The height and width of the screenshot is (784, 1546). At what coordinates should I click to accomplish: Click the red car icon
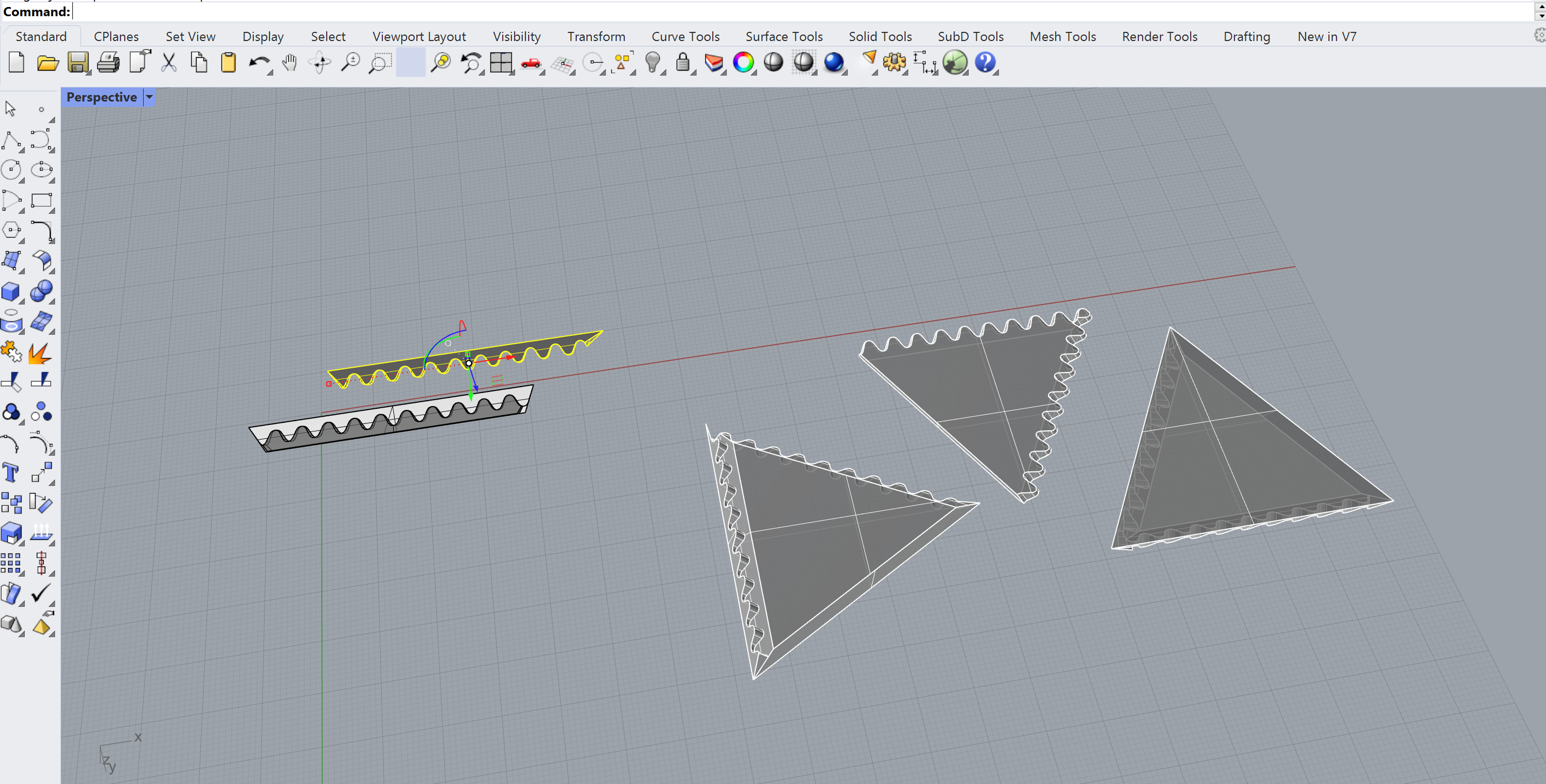531,63
